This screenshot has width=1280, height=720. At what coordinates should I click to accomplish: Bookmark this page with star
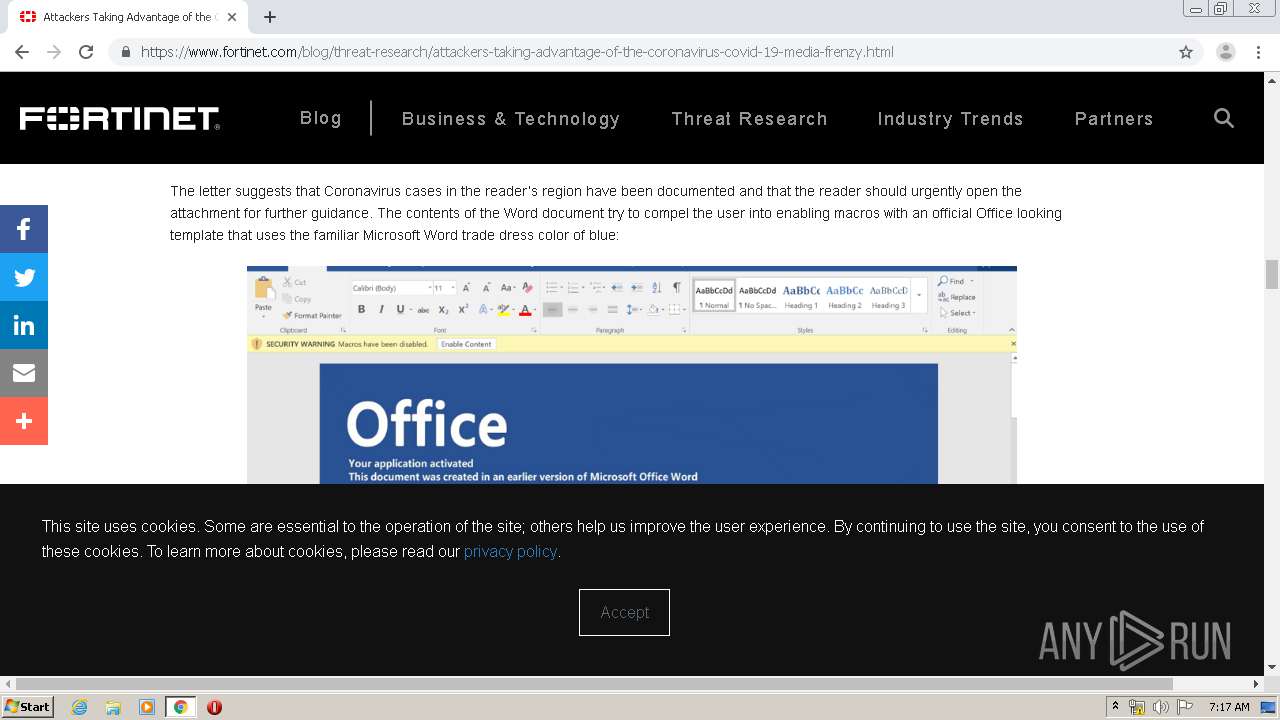pos(1186,52)
